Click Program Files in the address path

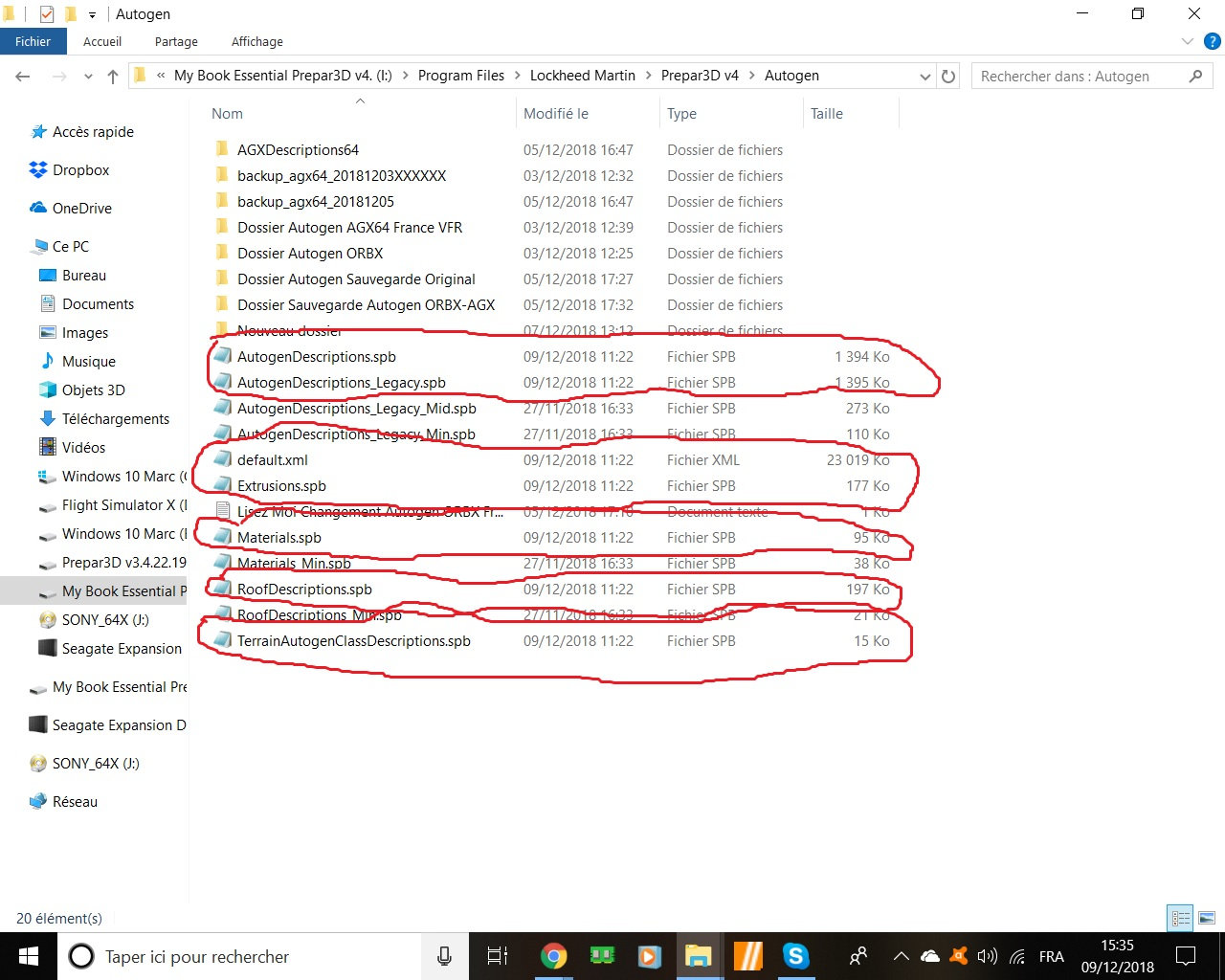coord(461,76)
